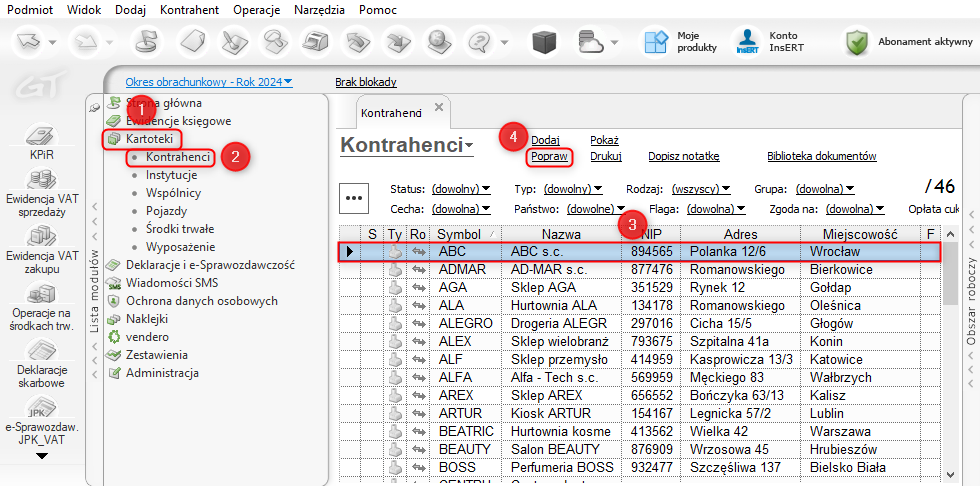This screenshot has height=486, width=980.
Task: Open the Narzędzia menu
Action: 320,8
